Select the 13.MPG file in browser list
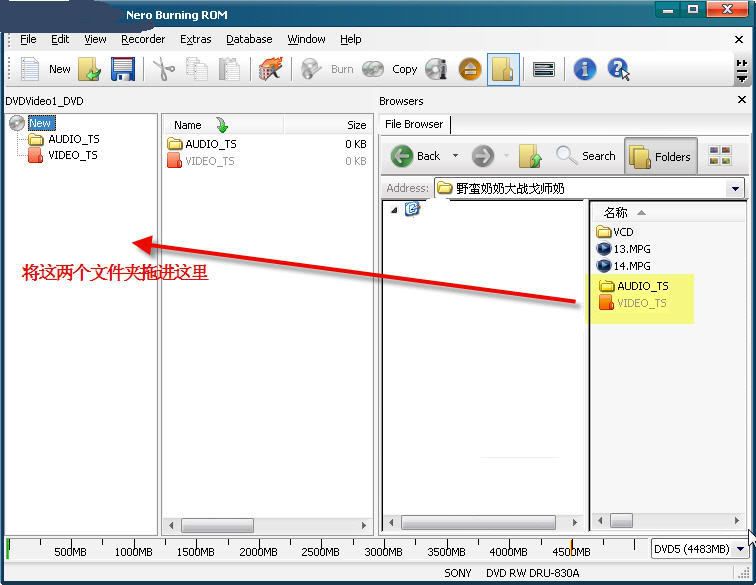This screenshot has height=585, width=756. coord(631,249)
